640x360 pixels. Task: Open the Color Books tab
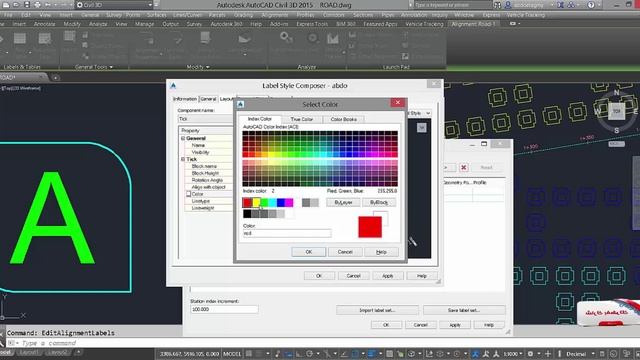344,119
